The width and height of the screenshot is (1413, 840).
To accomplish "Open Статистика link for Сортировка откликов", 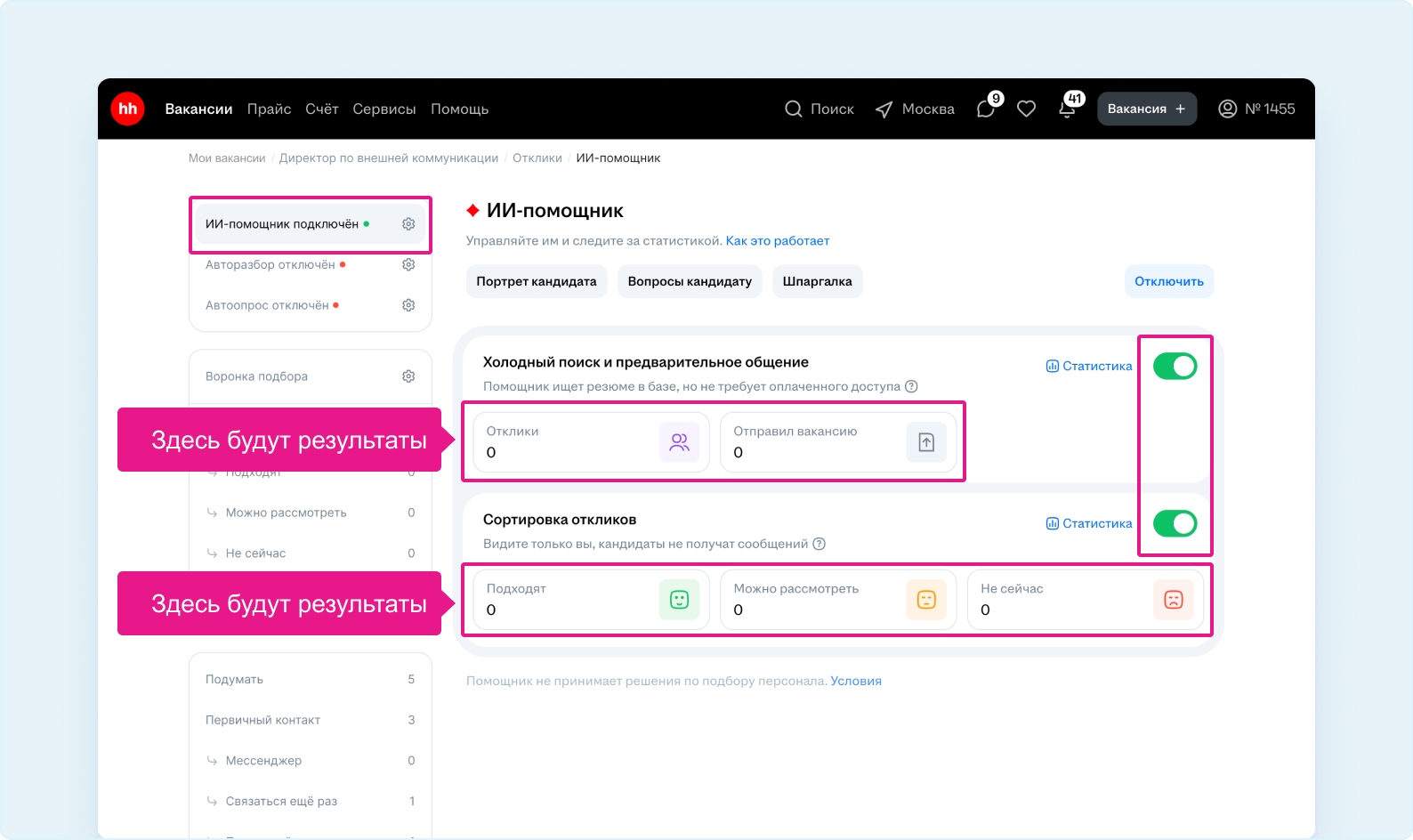I will [x=1089, y=523].
